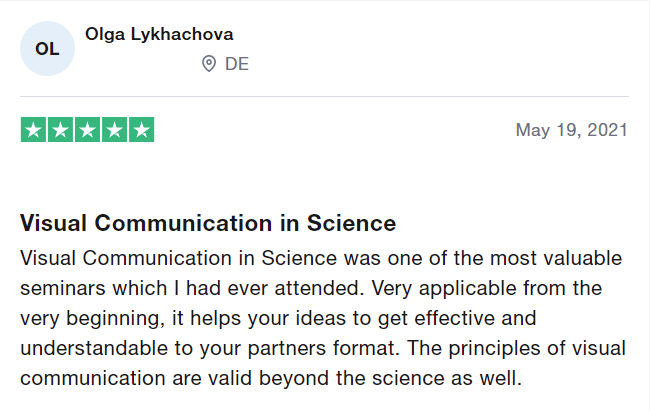Open the Visual Communication in Science review title
650x411 pixels.
208,223
